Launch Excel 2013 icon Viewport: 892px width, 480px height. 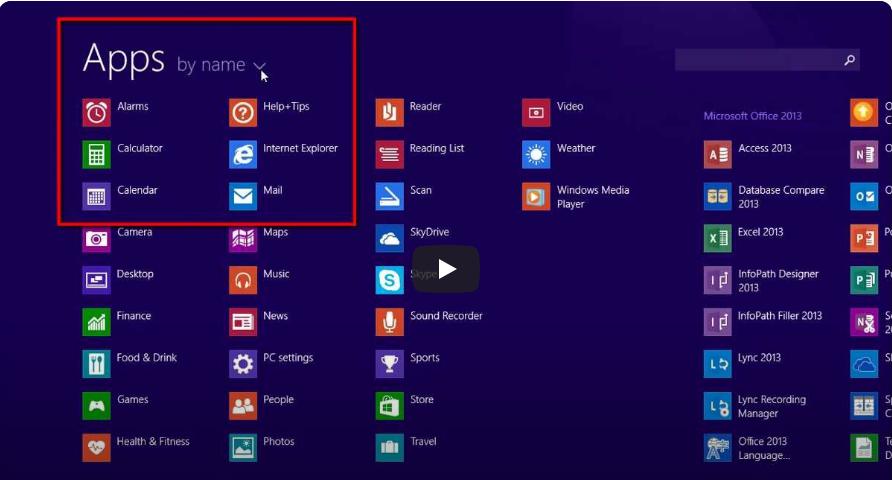717,238
